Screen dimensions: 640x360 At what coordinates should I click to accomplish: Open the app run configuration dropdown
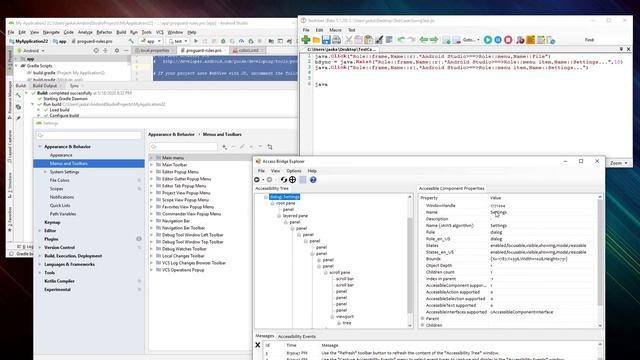coord(151,41)
